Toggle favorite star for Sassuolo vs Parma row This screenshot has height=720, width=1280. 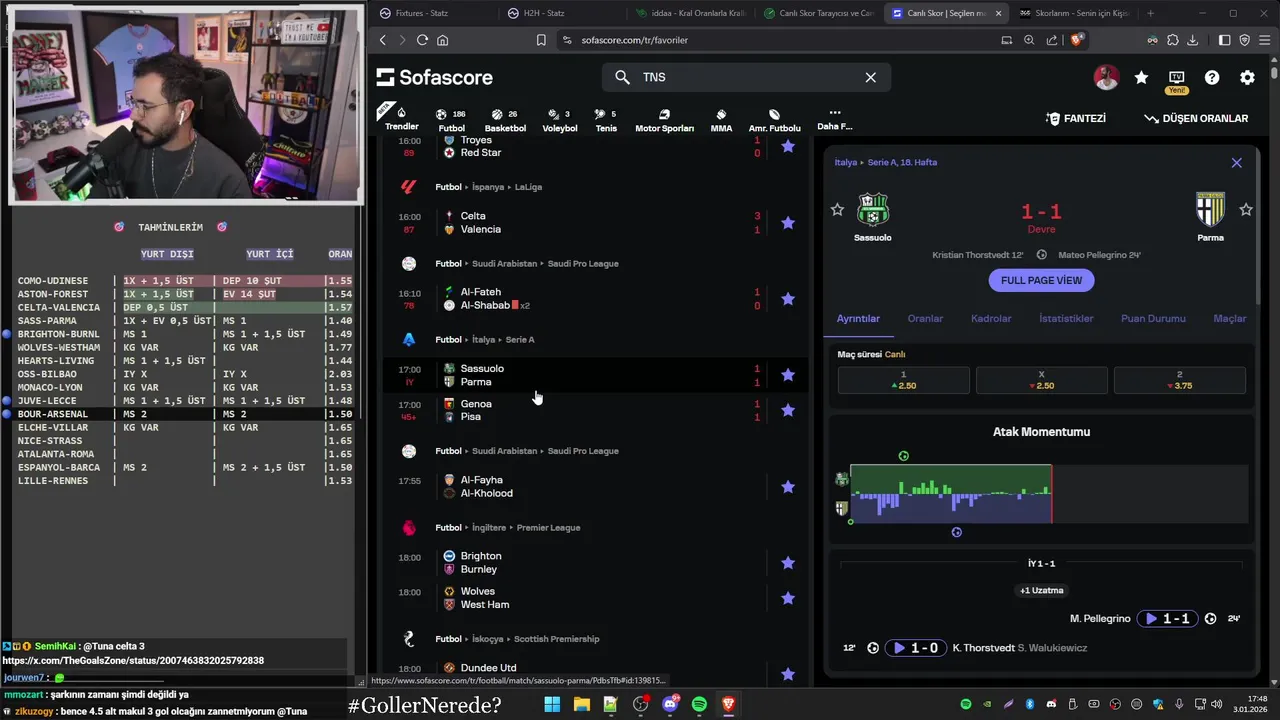pyautogui.click(x=788, y=375)
